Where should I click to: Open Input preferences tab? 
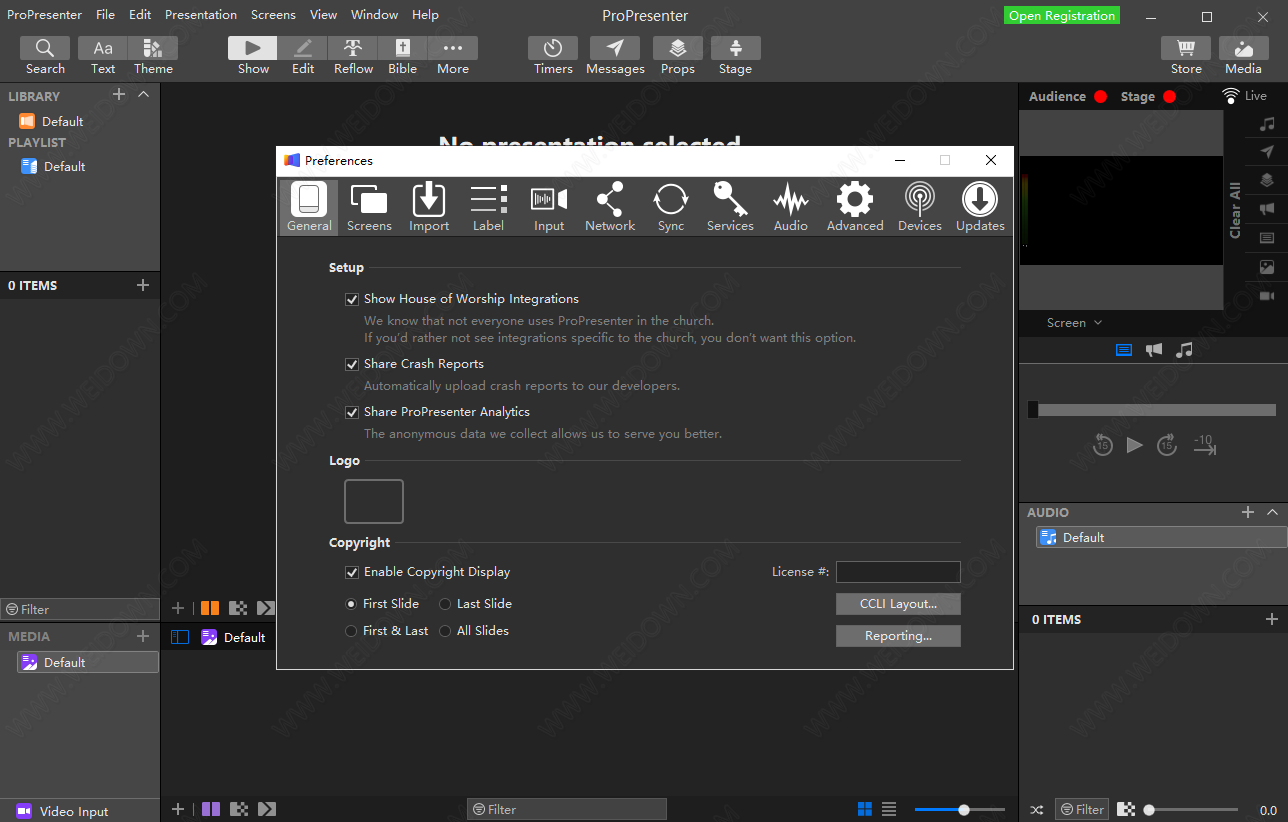(549, 207)
